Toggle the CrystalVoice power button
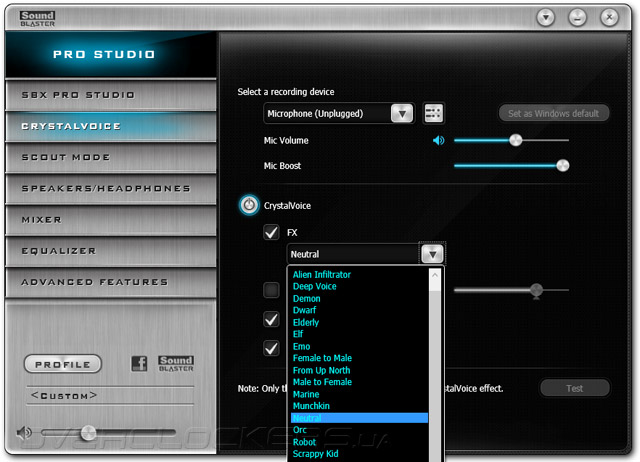Viewport: 640px width, 462px height. (249, 205)
